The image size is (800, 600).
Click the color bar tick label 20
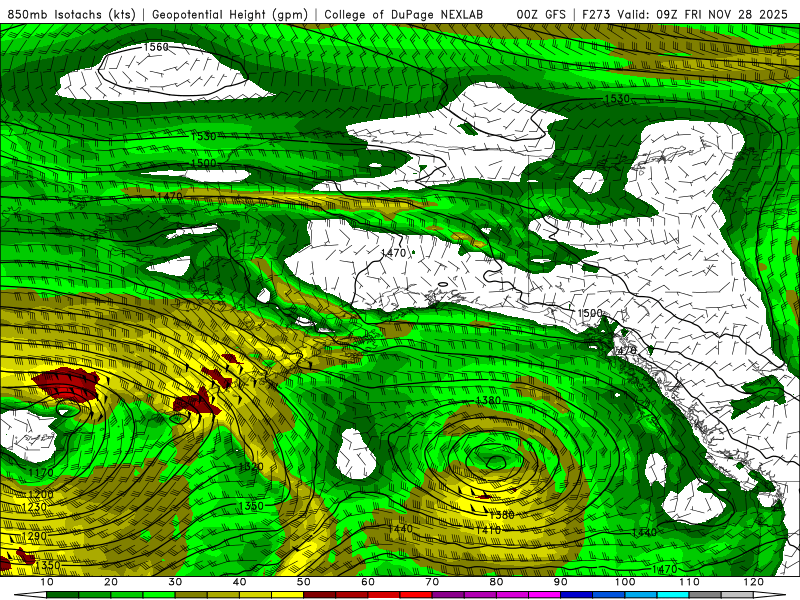pyautogui.click(x=111, y=582)
